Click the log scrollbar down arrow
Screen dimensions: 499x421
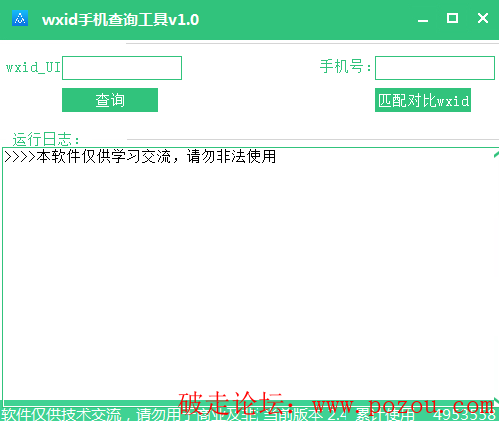point(496,400)
